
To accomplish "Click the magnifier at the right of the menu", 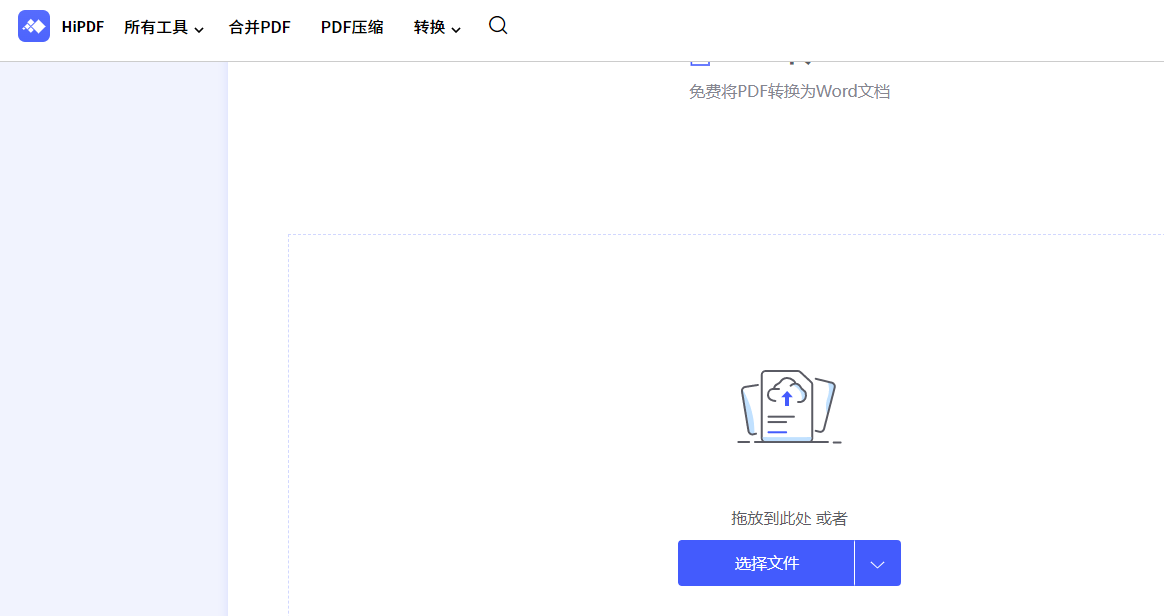I will 497,27.
